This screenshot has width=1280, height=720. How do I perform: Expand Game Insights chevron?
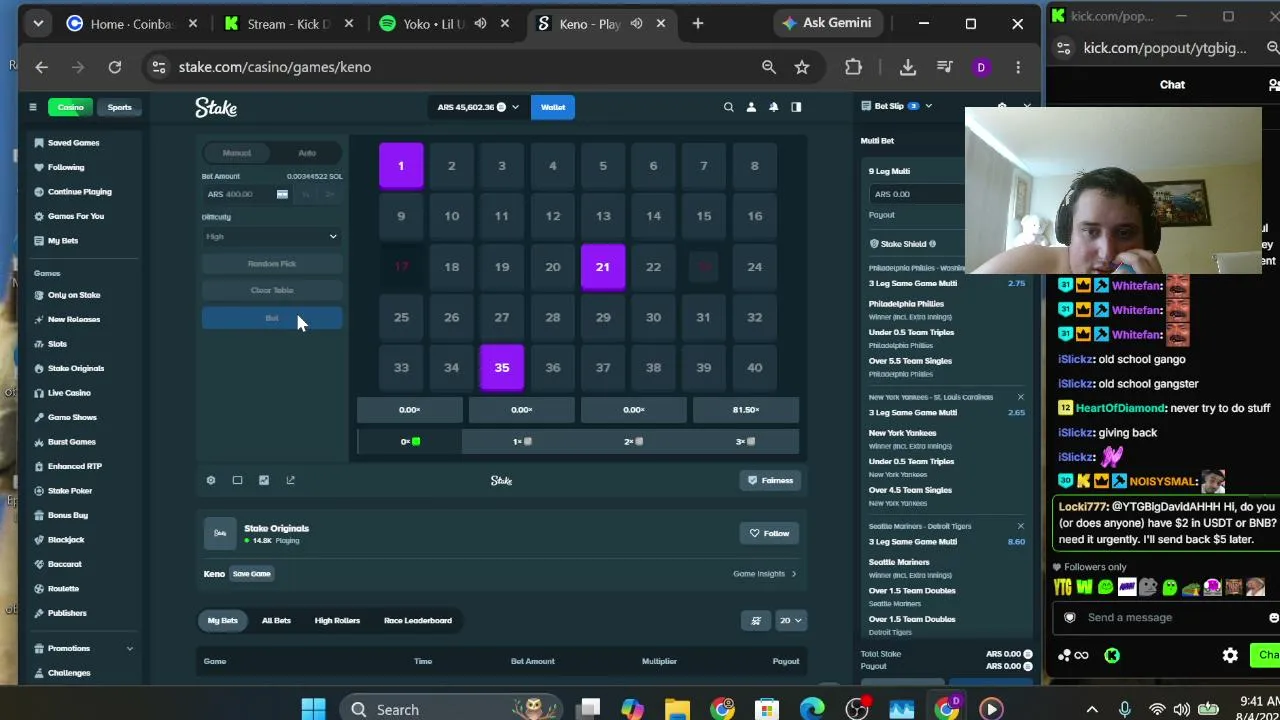[x=794, y=574]
